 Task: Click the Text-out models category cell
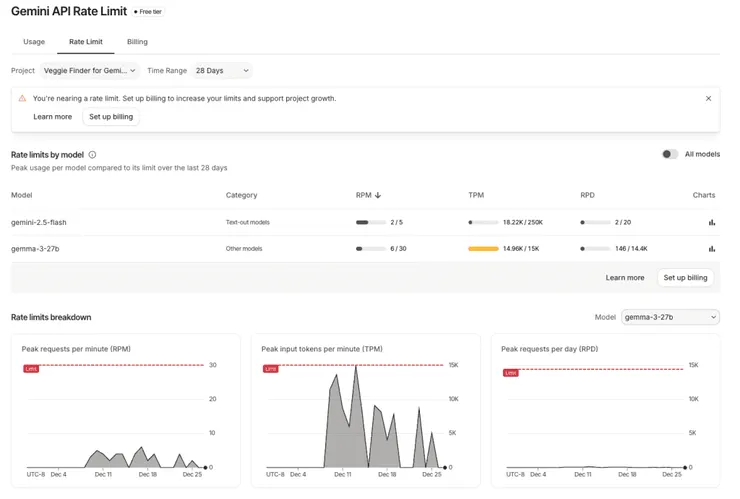[x=247, y=222]
